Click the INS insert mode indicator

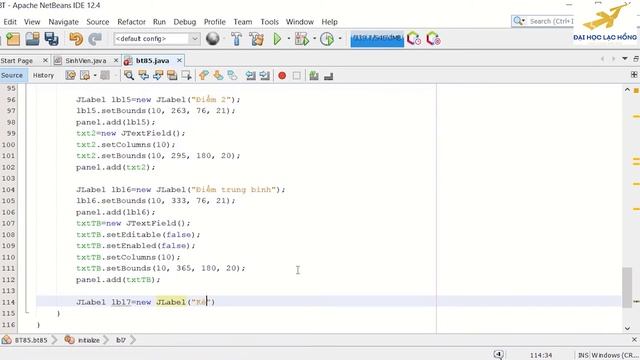point(583,356)
